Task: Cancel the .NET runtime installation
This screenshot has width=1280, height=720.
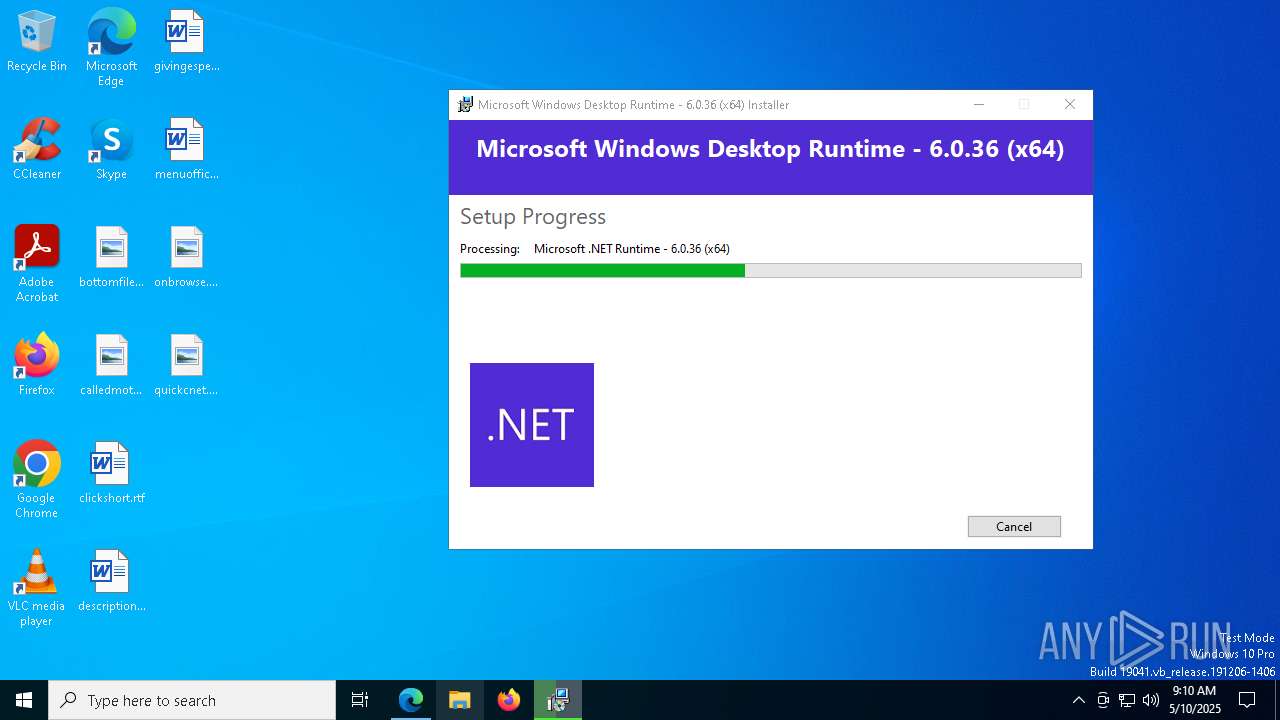Action: [1014, 526]
